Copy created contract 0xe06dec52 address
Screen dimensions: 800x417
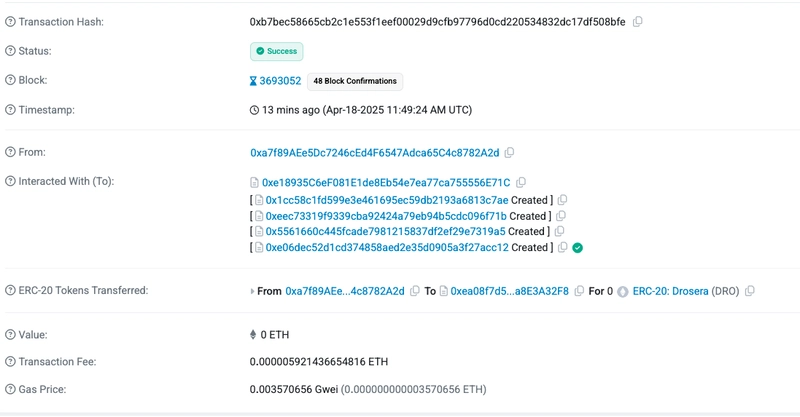tap(562, 247)
